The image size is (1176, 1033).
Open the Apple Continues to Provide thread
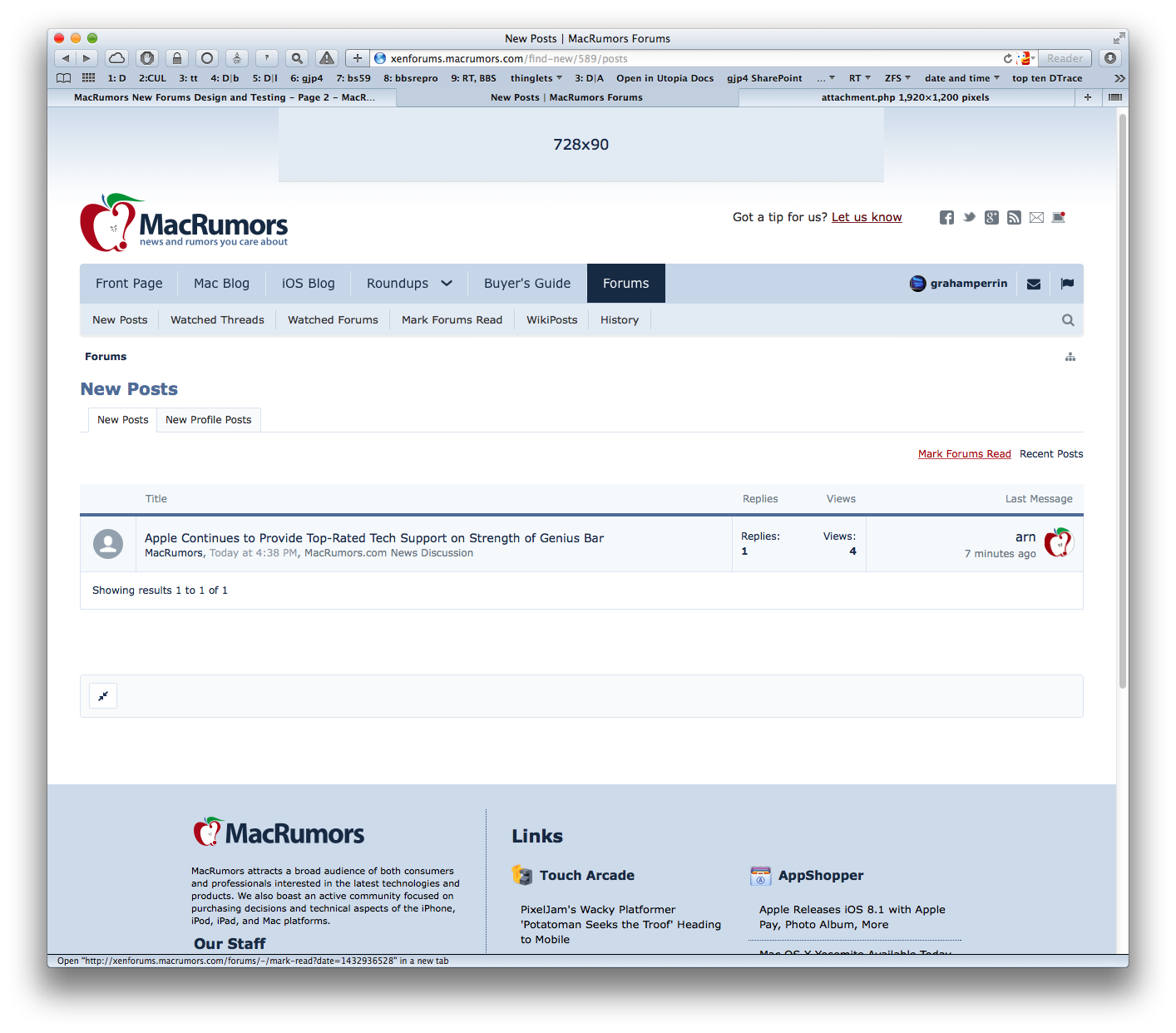point(374,538)
